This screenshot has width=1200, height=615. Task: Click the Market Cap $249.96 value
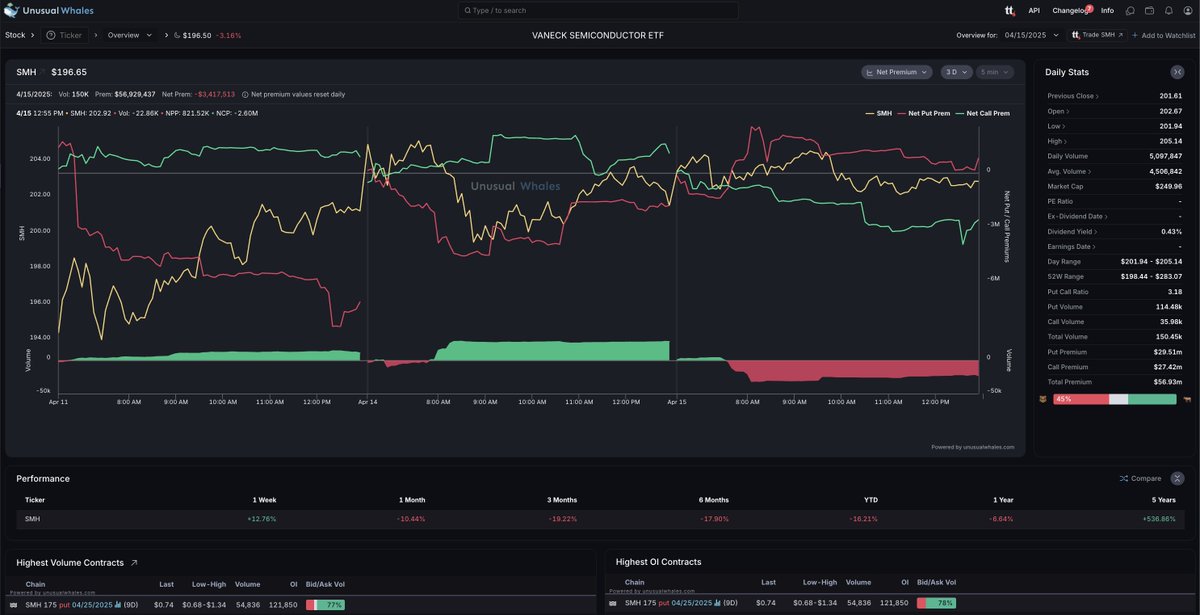pos(1169,186)
